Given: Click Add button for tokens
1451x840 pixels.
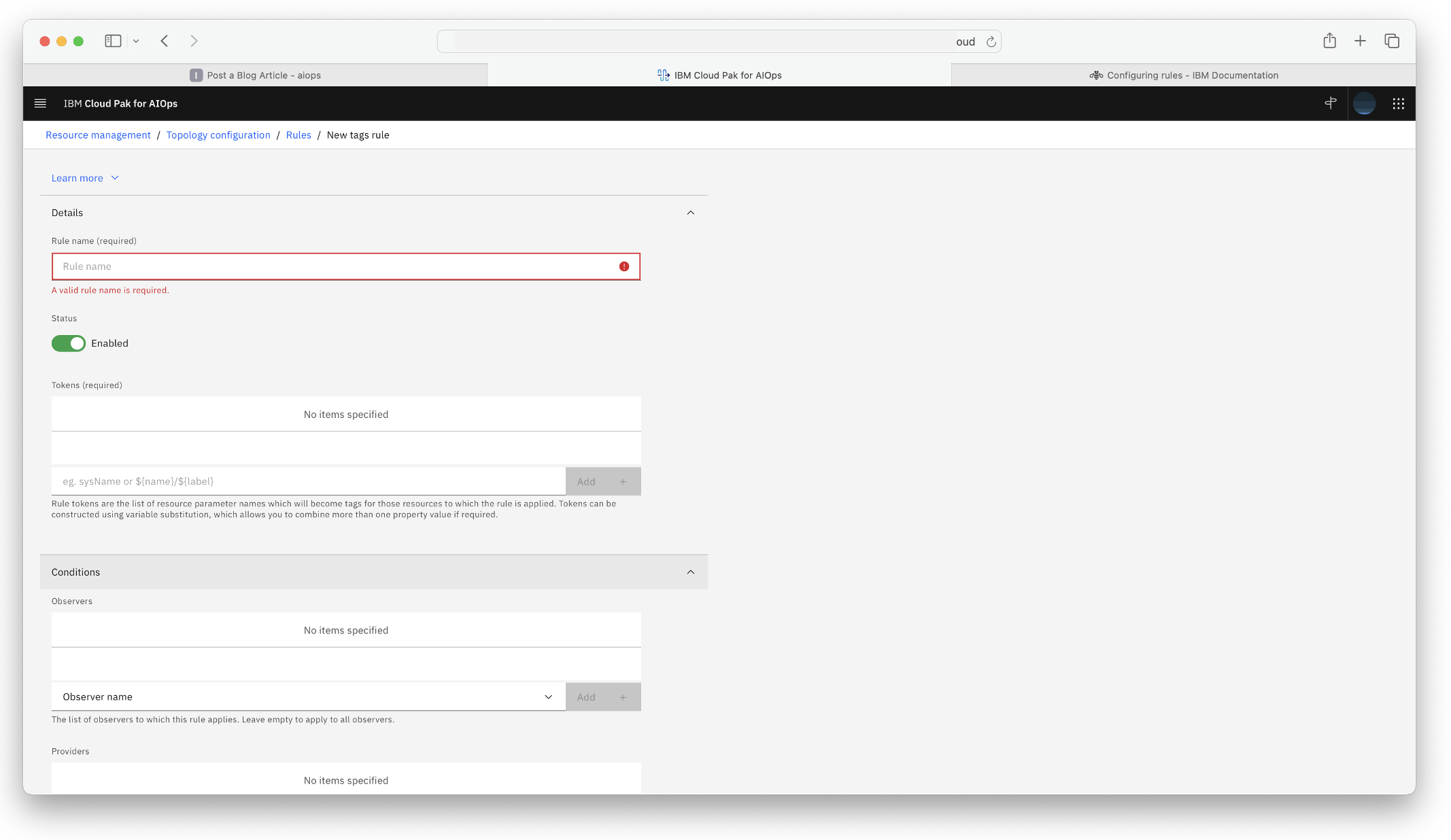Looking at the screenshot, I should click(603, 481).
